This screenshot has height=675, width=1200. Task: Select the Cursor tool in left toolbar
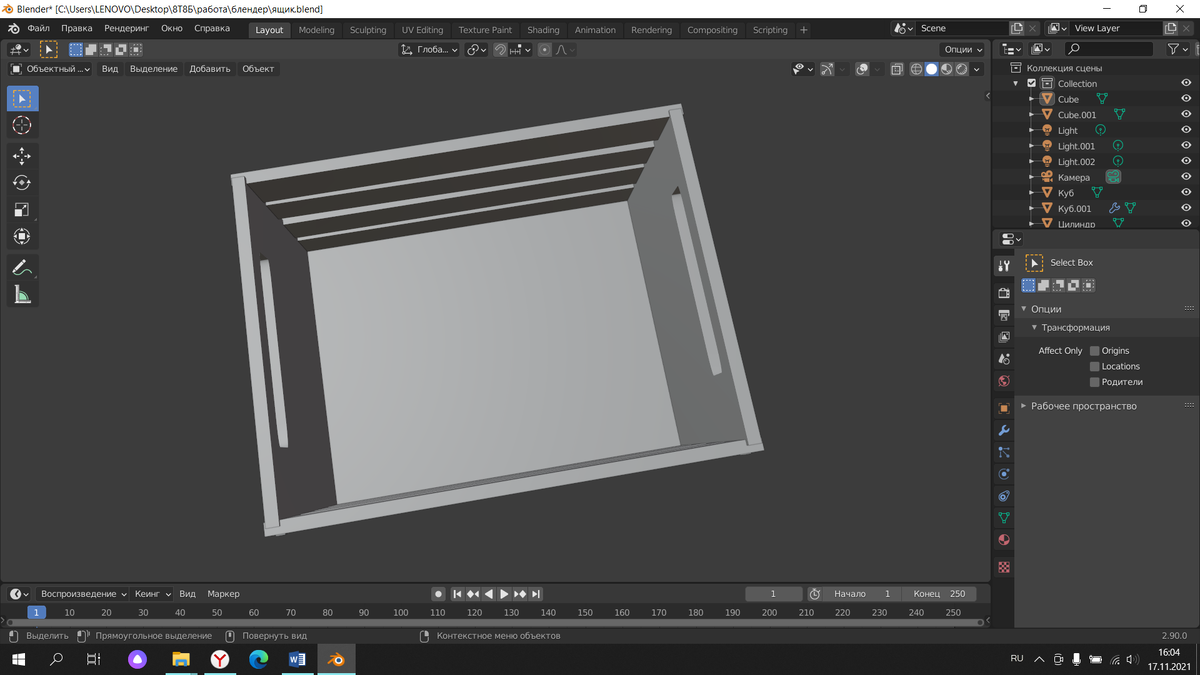22,125
